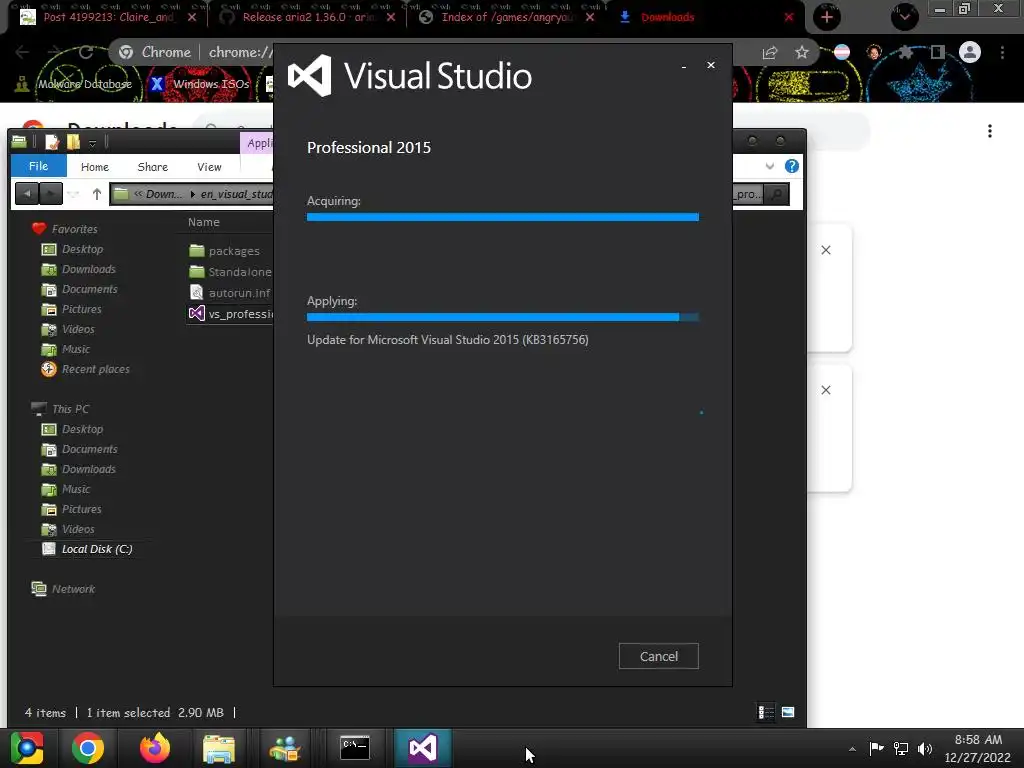
Task: Open Videos under Favorites
Action: (68, 329)
